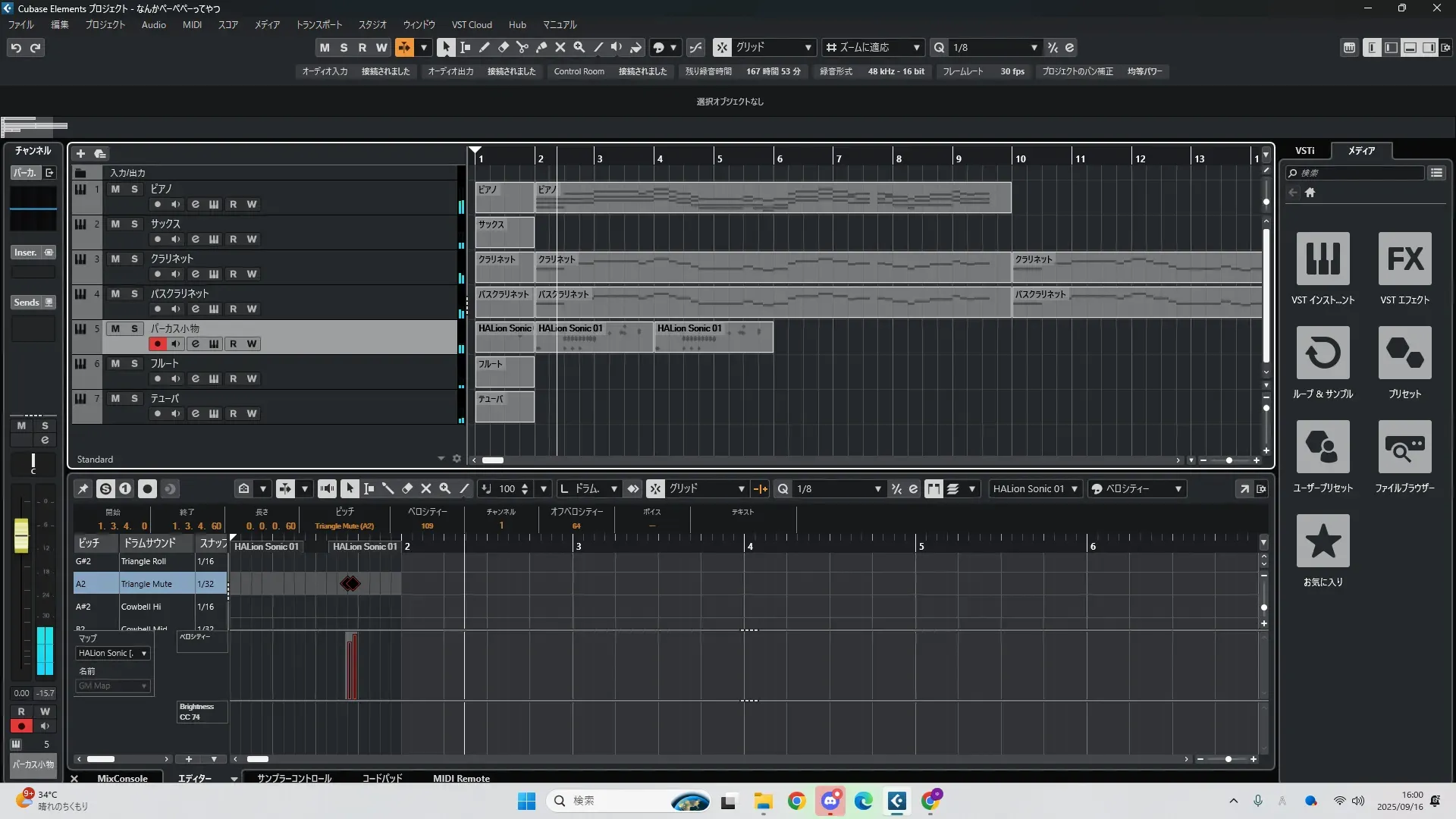The image size is (1456, 819).
Task: Select the Scissors split tool in the top toolbar
Action: tap(522, 47)
